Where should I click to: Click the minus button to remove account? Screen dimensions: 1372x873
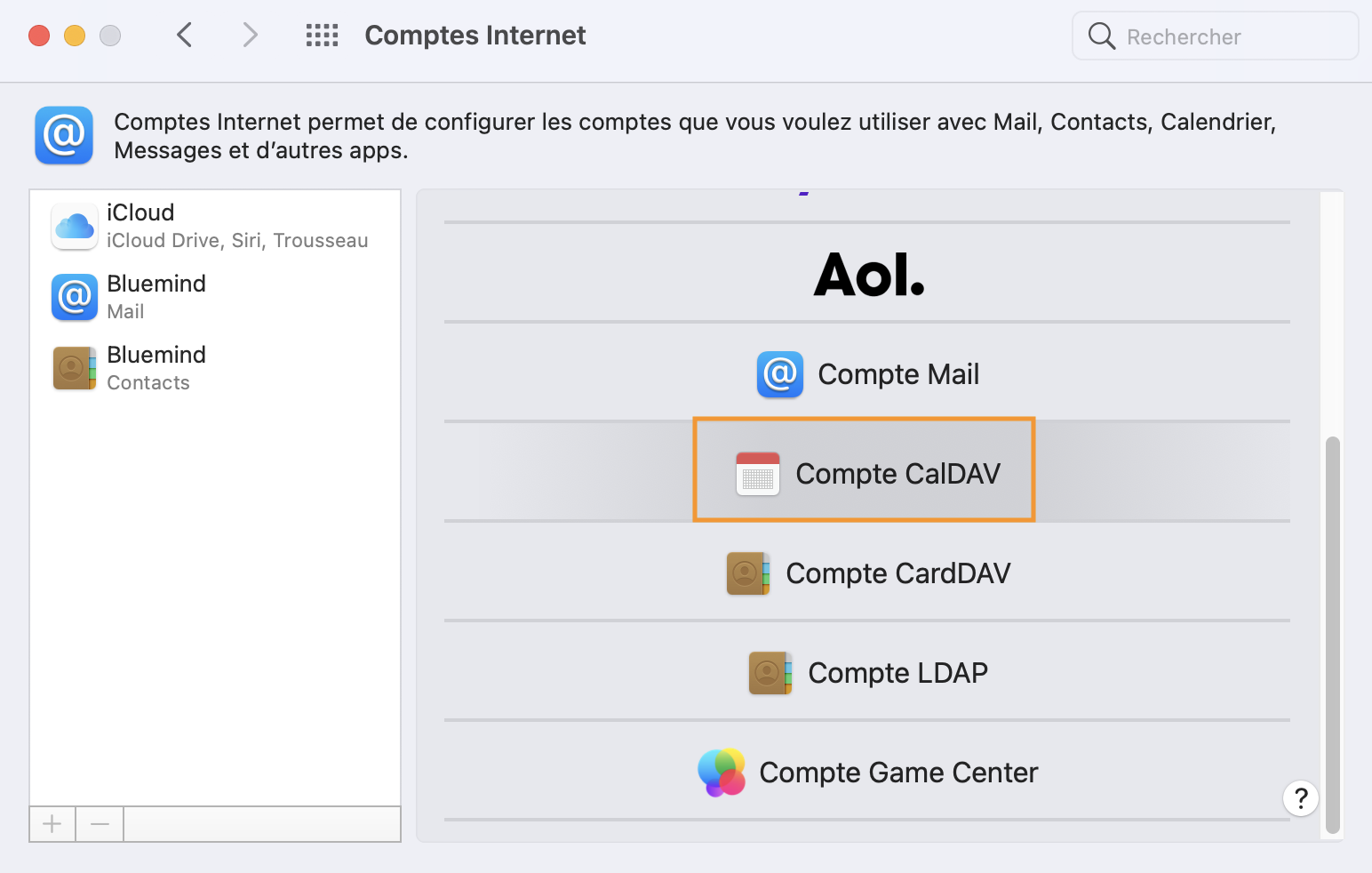click(x=100, y=824)
